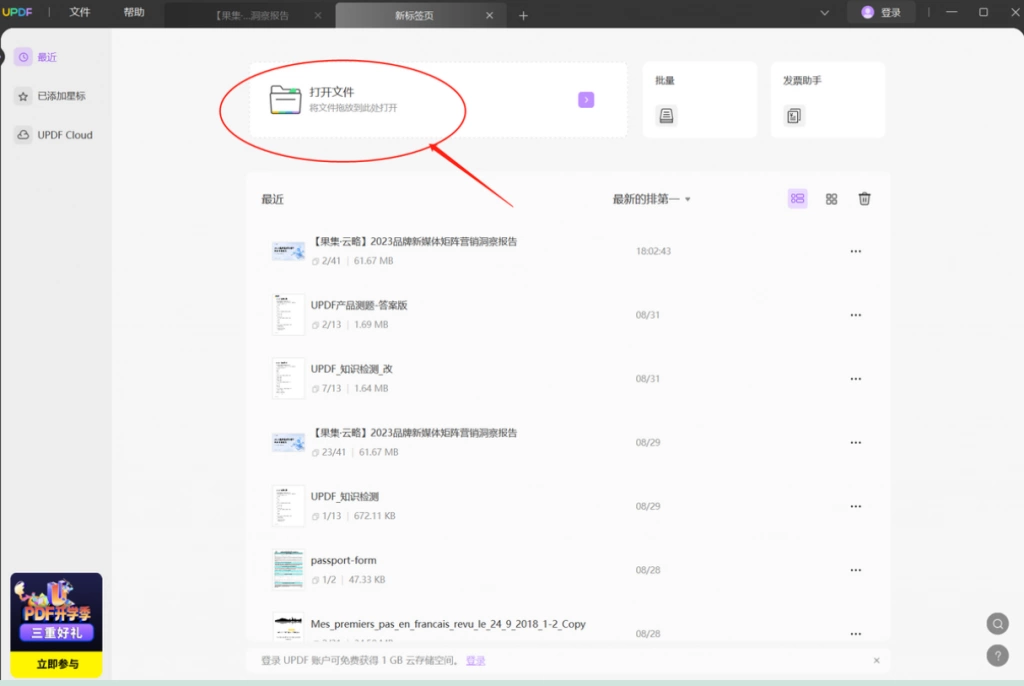
Task: Switch to the 果集 report document tab
Action: tap(252, 16)
